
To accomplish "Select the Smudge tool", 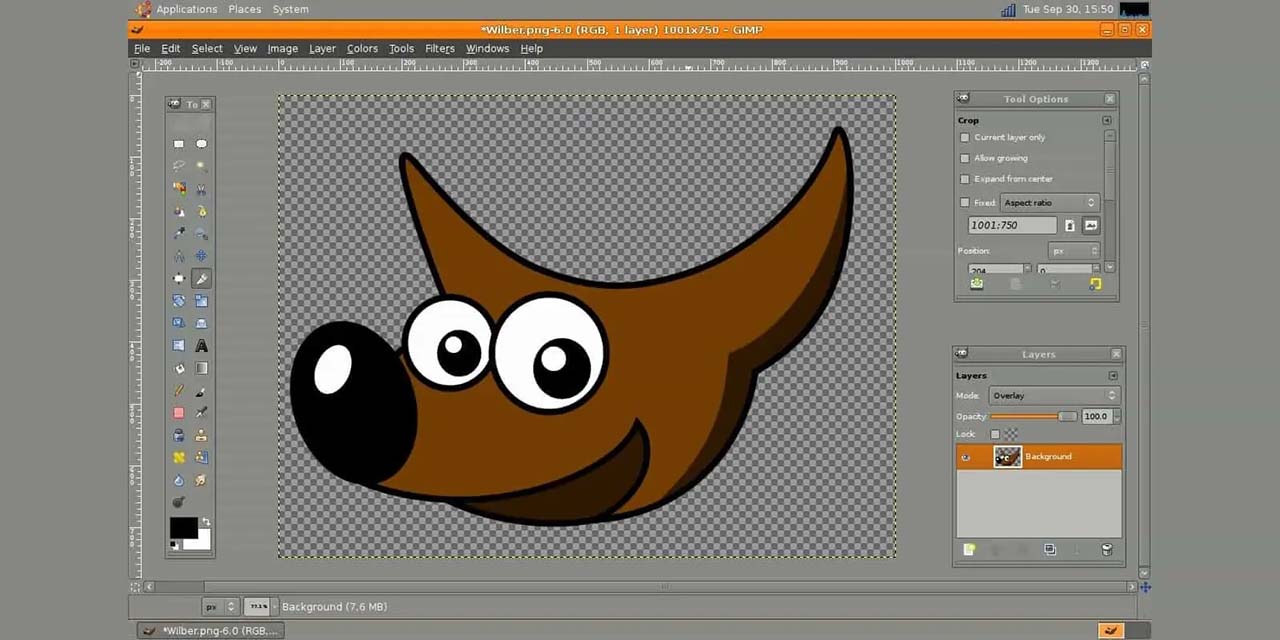I will click(201, 480).
